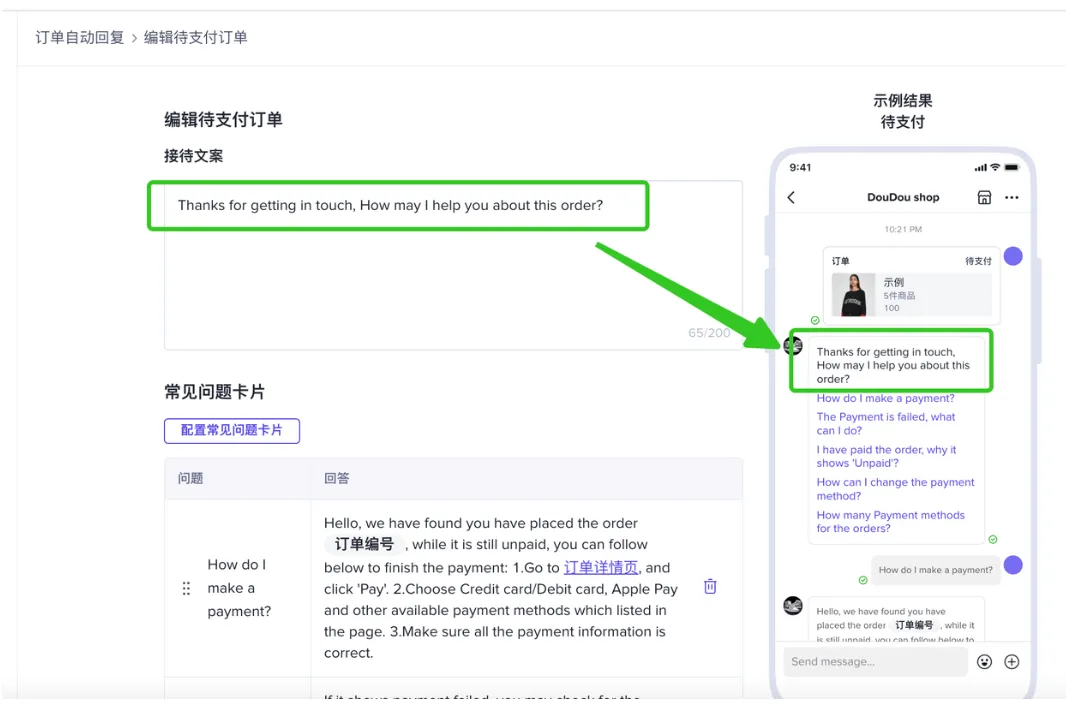
Task: Open the 订单详情页 hyperlink in answer
Action: point(601,567)
